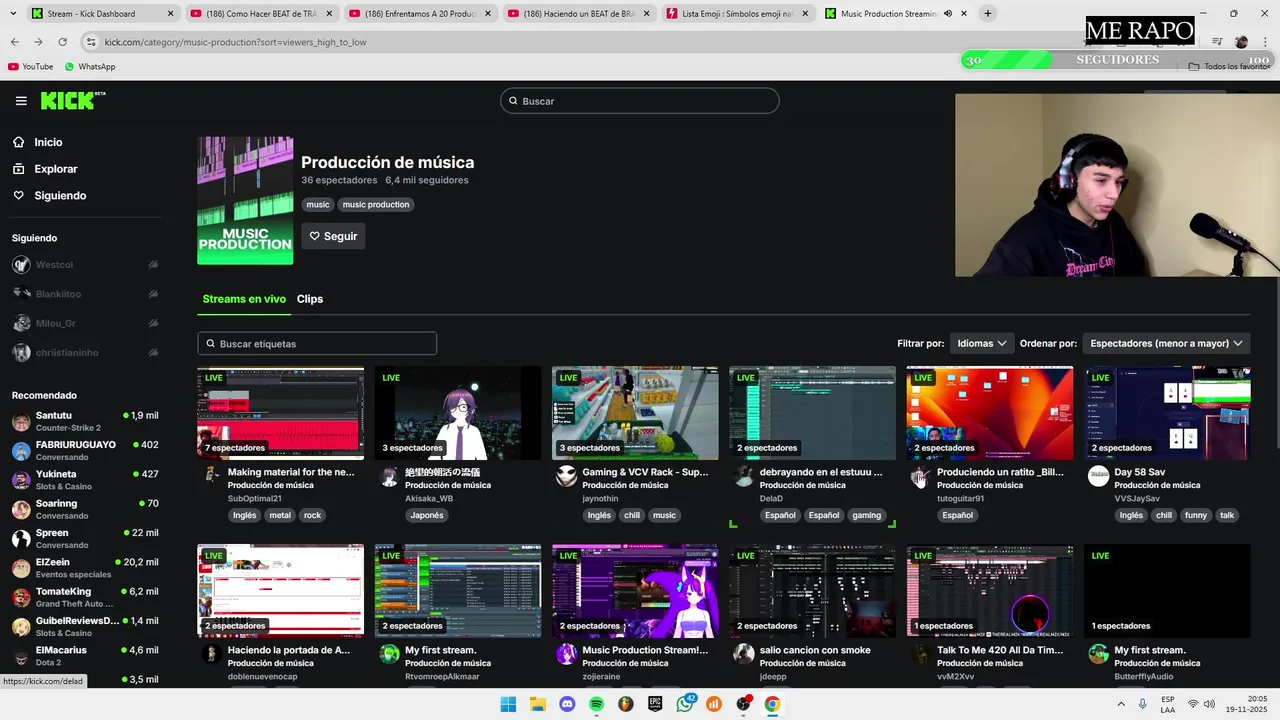Open Music Production Stream thumbnail by zojieraine
Screen dimensions: 1280x720
[635, 591]
